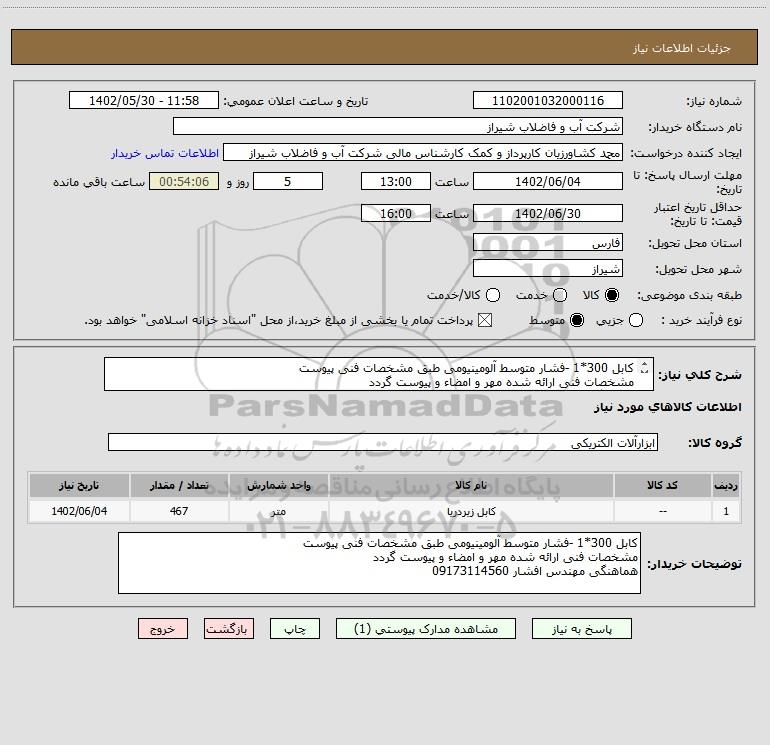Select the خدمت radio button
Screen dimensions: 770x745
pos(560,295)
